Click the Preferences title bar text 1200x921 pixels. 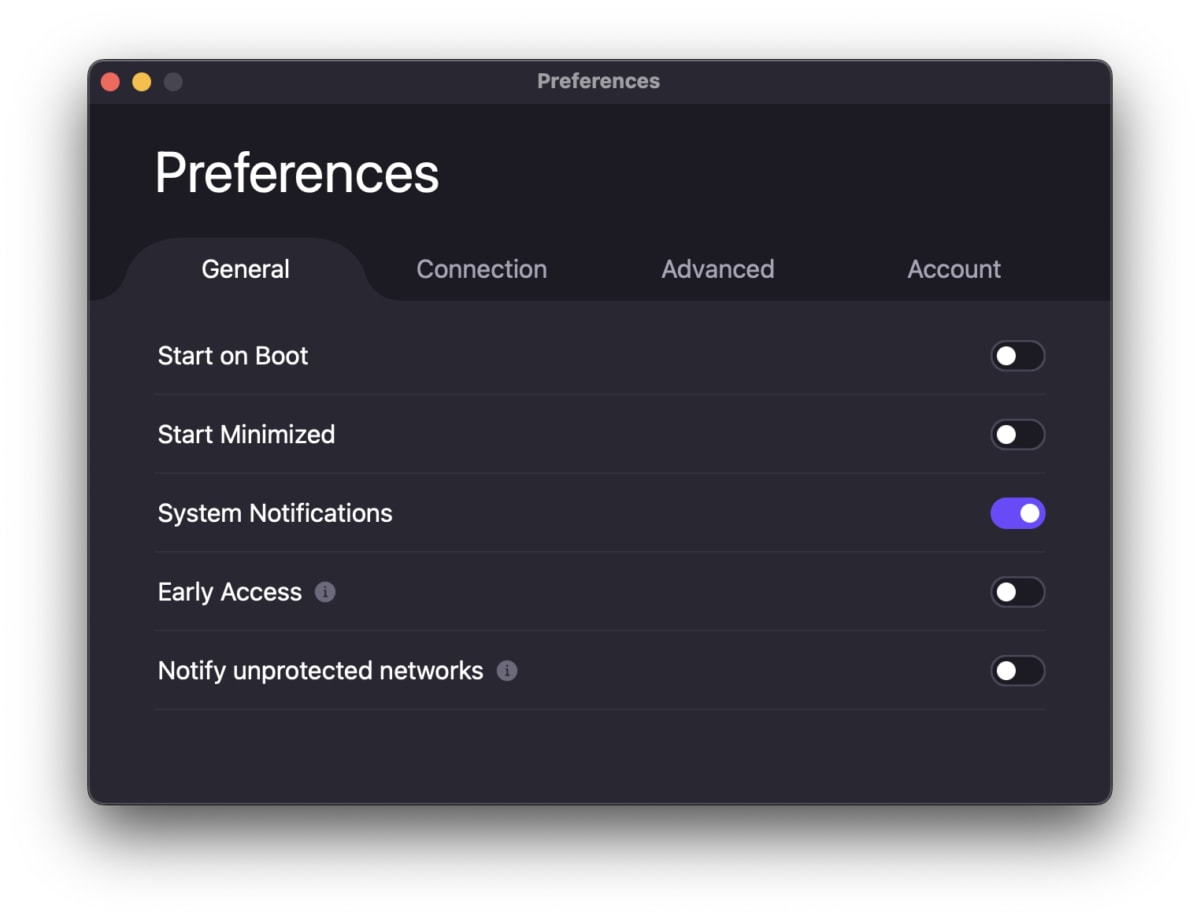click(598, 81)
